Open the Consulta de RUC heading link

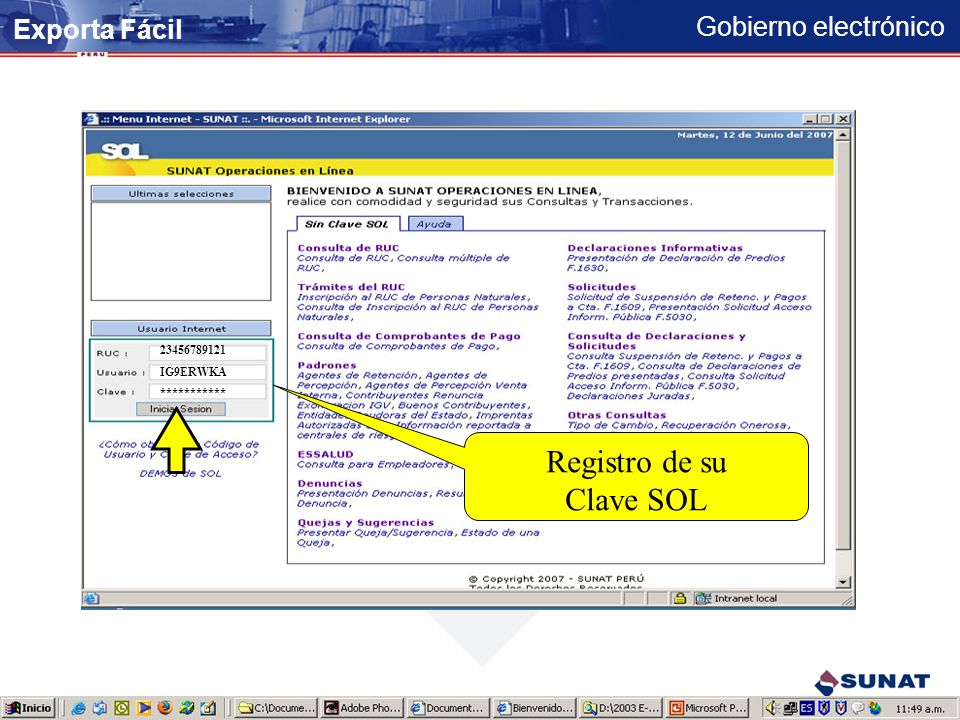coord(348,248)
